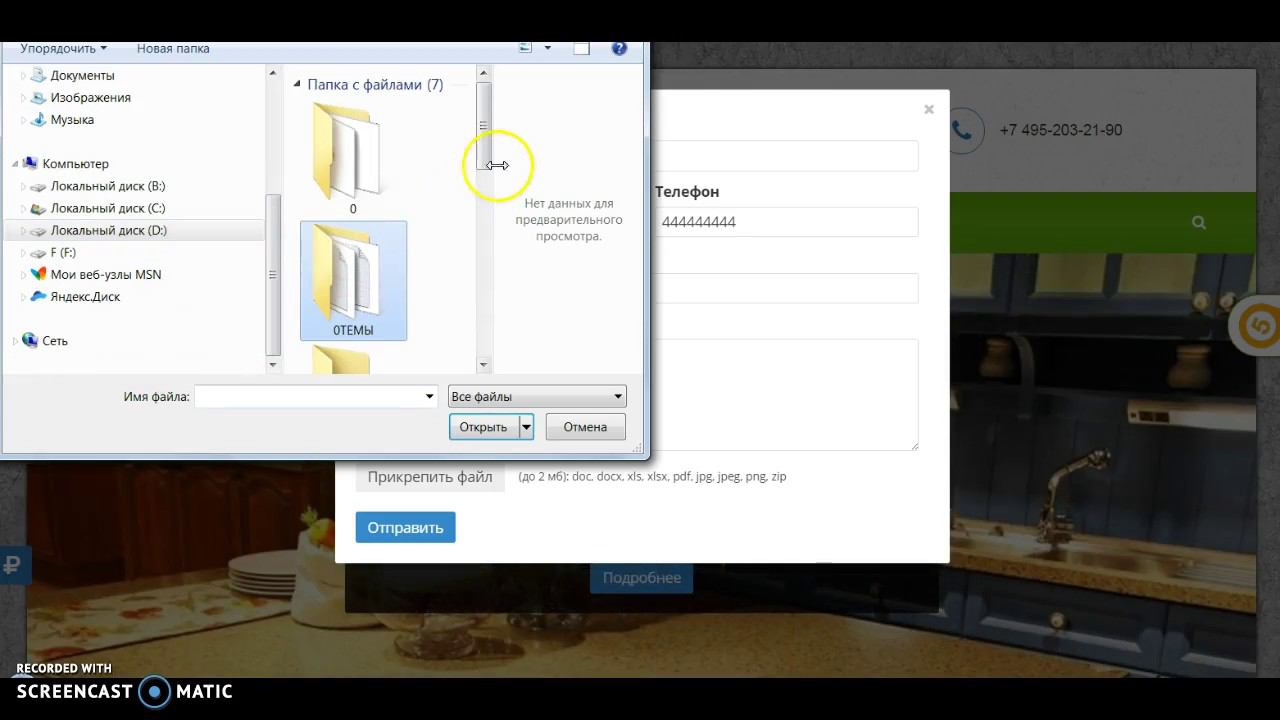This screenshot has height=720, width=1280.
Task: Select Локальный диск (B:)
Action: [108, 186]
